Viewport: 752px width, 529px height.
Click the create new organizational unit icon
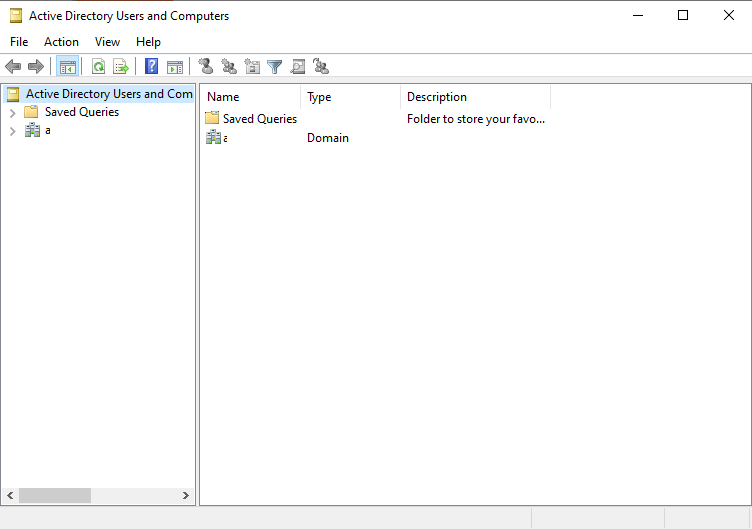coord(252,66)
